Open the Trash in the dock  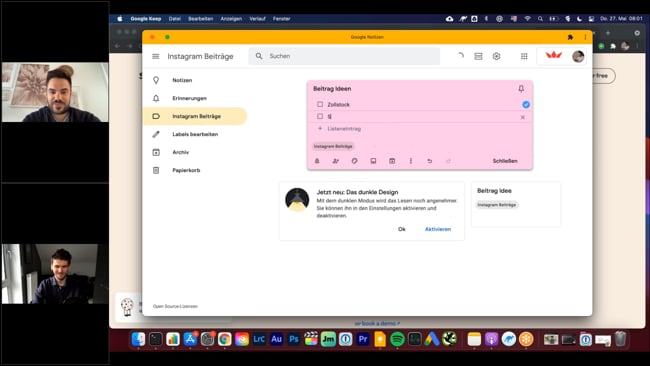point(620,339)
